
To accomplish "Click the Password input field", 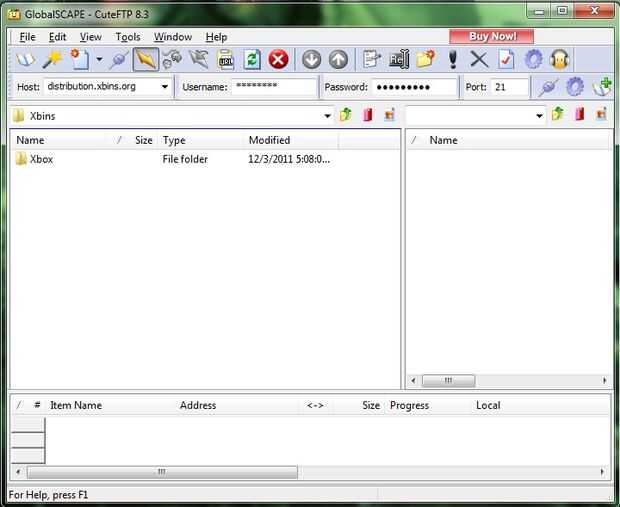I will (414, 87).
